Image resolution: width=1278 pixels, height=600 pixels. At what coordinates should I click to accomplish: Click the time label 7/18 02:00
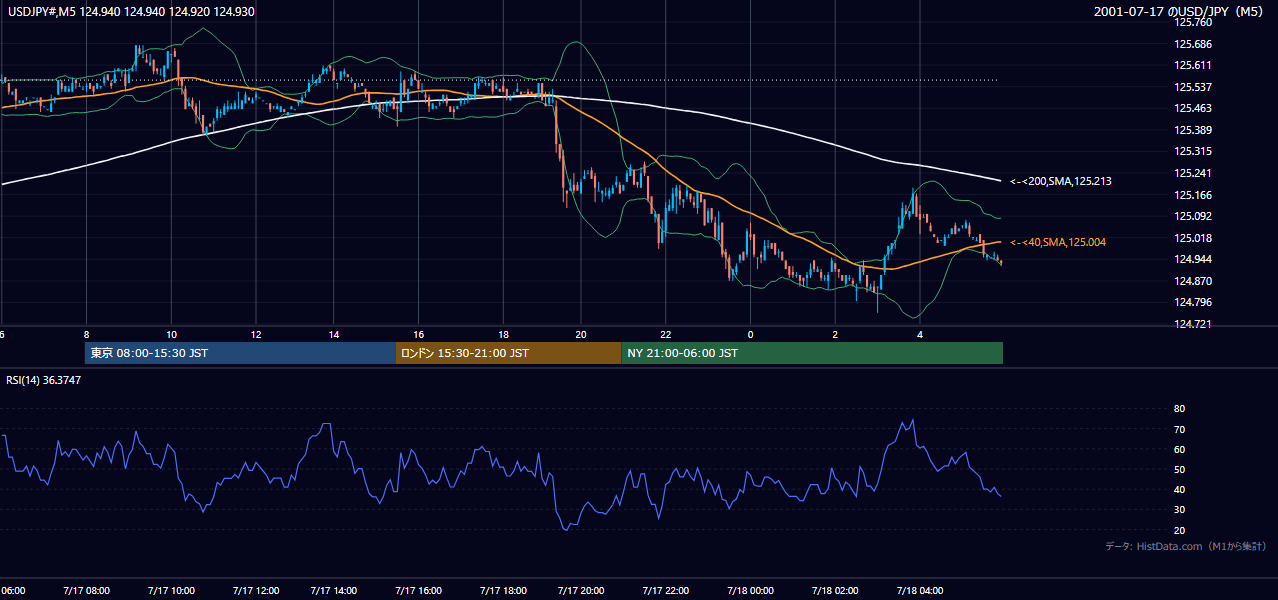tap(835, 591)
